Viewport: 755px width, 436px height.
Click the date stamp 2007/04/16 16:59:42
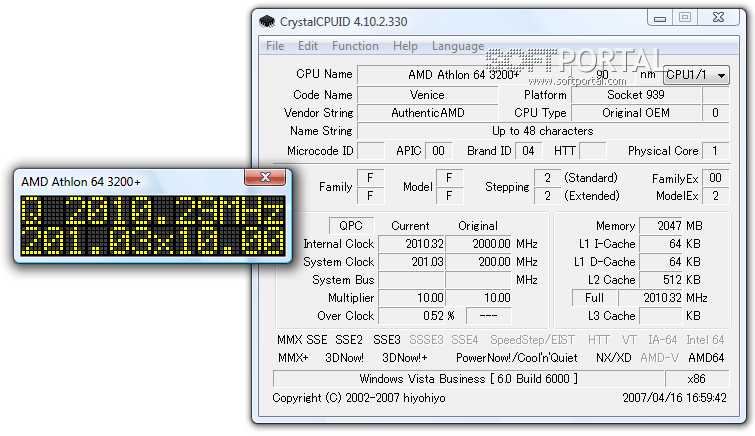[x=674, y=398]
